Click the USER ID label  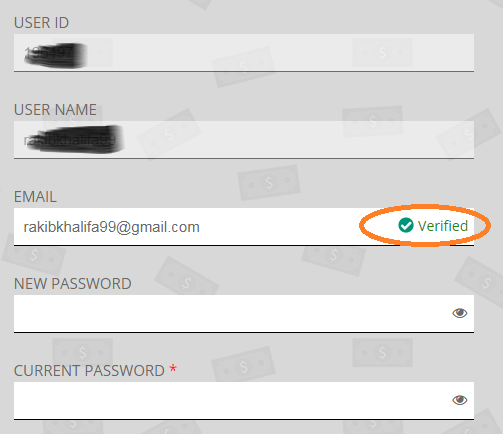[41, 23]
